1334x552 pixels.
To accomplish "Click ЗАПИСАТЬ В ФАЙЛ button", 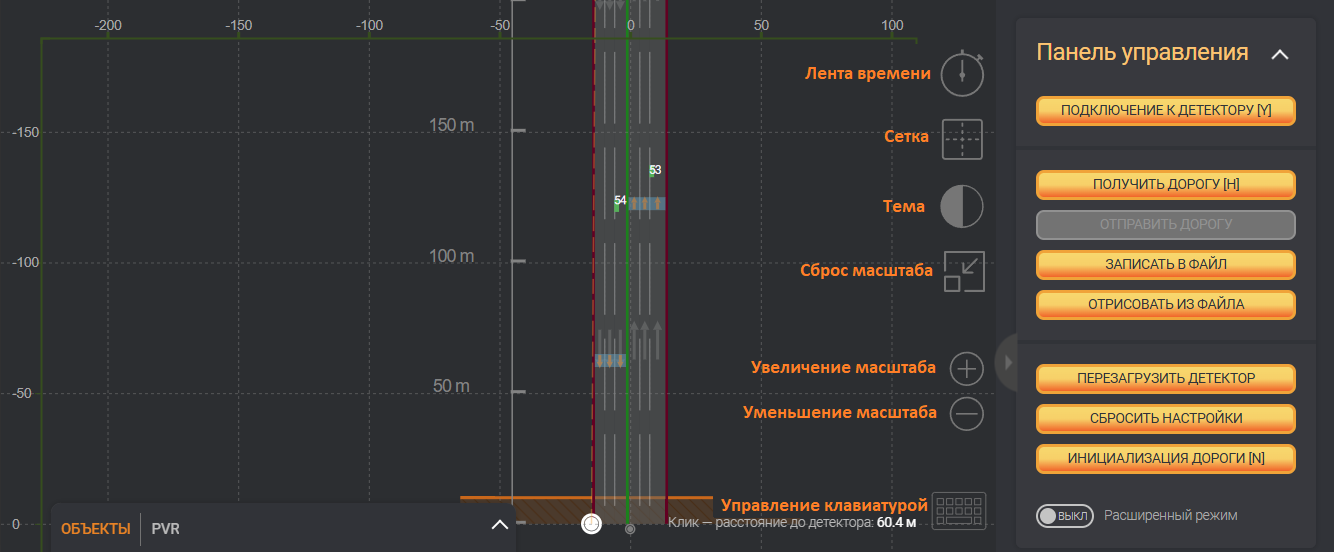I will (x=1166, y=265).
